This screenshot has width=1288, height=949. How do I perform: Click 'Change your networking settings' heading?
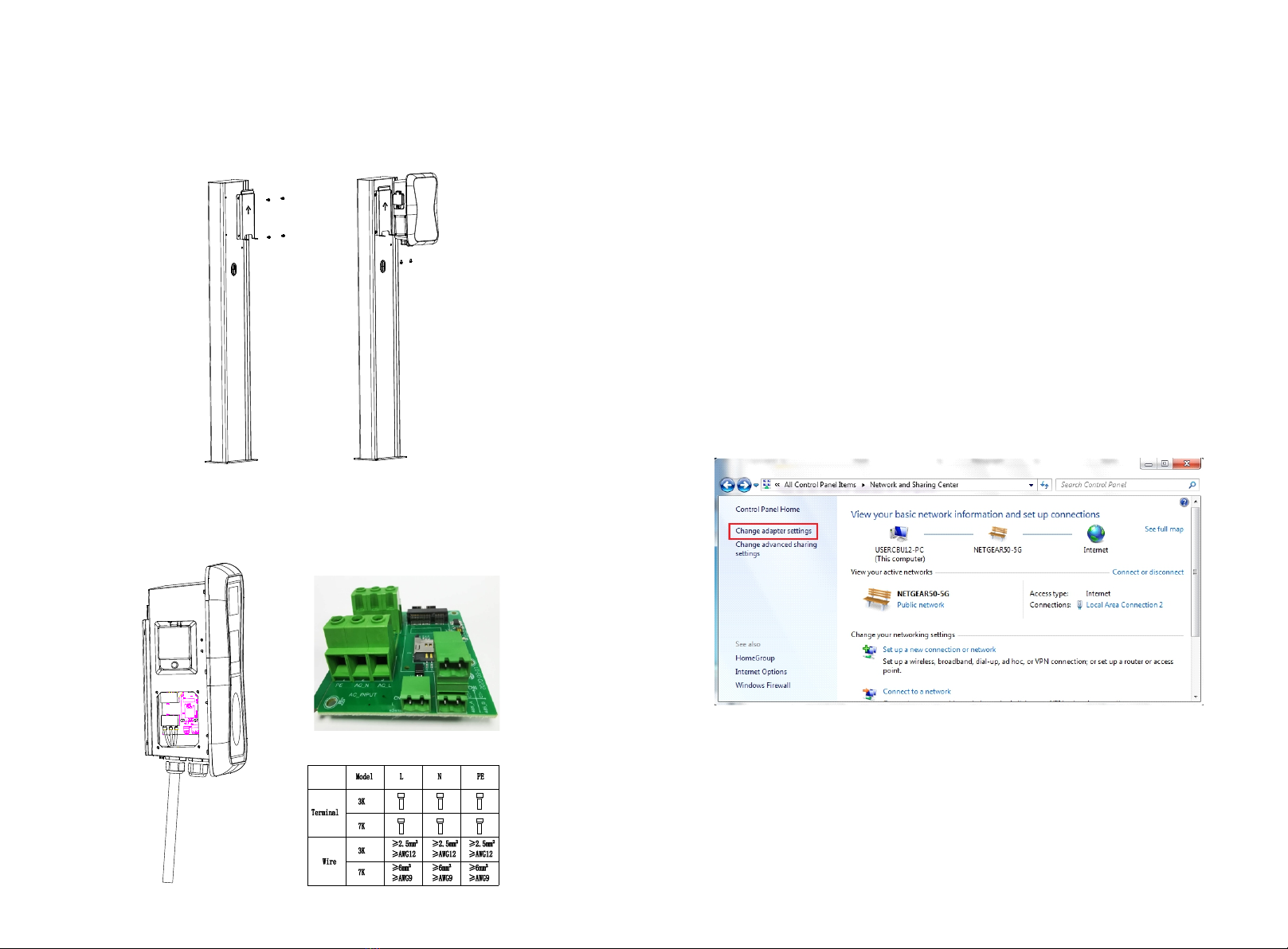(x=902, y=635)
